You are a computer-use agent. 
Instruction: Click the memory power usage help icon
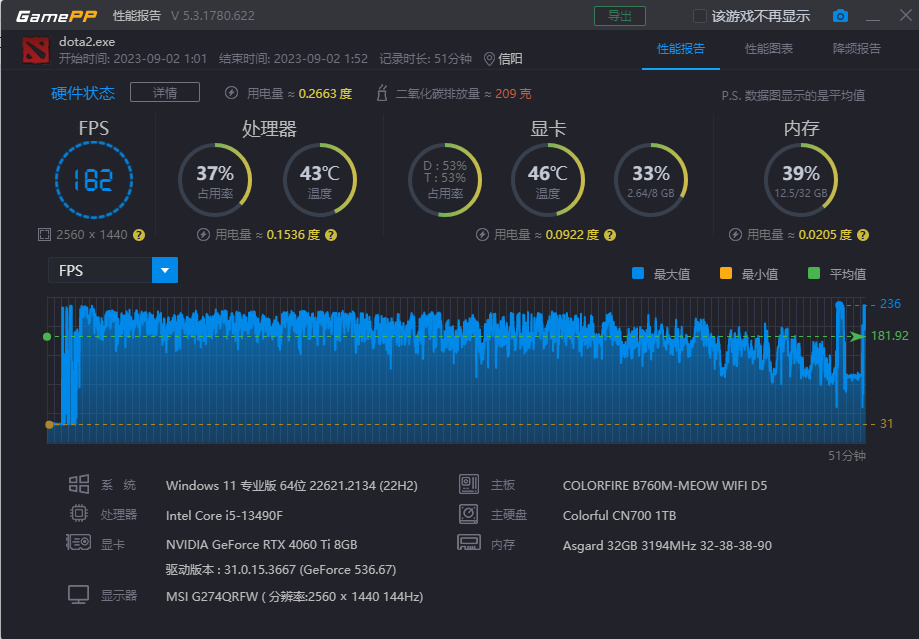[863, 235]
